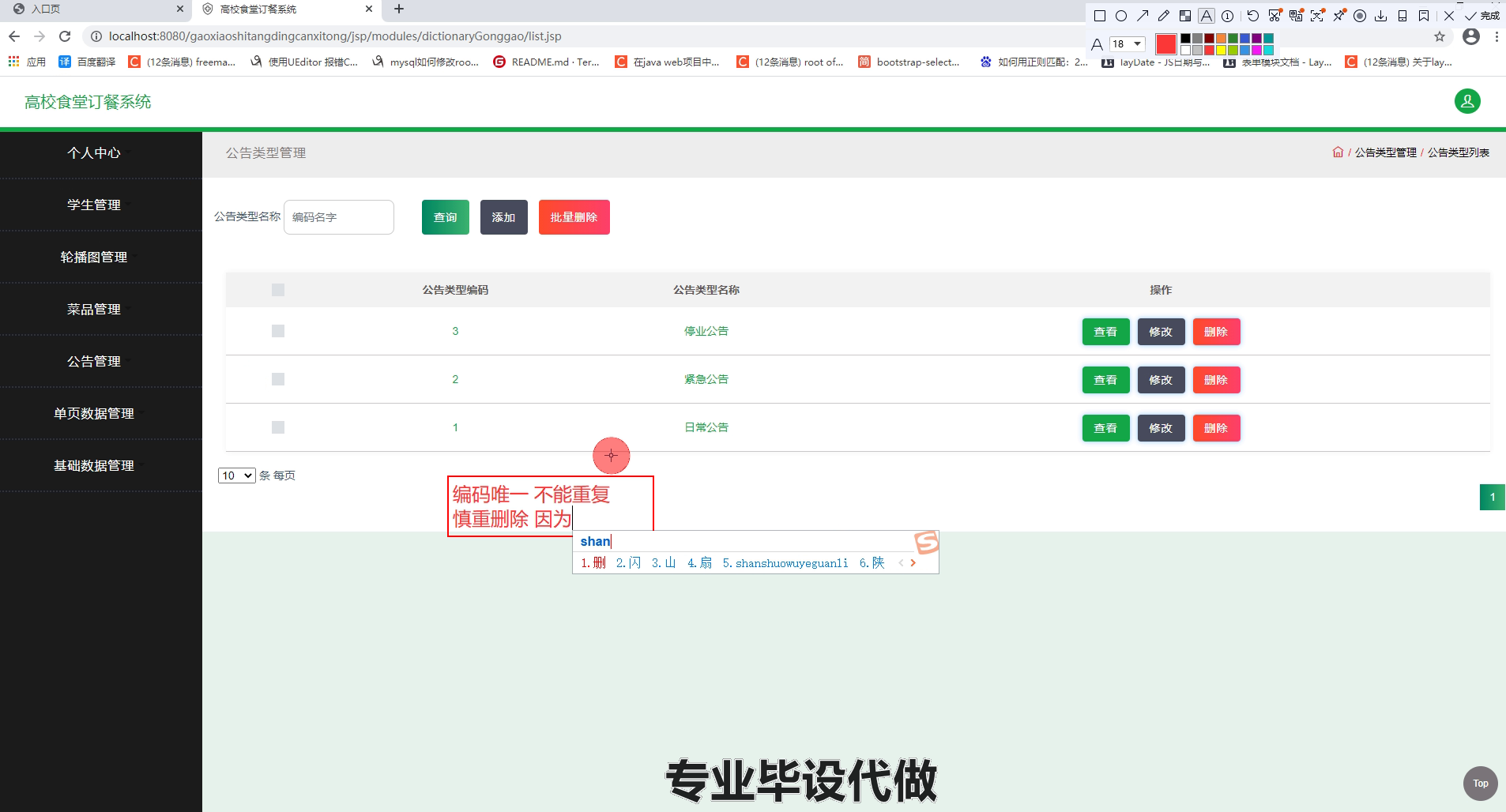This screenshot has width=1506, height=812.
Task: Click the OCR text recognition icon
Action: coord(1317,16)
